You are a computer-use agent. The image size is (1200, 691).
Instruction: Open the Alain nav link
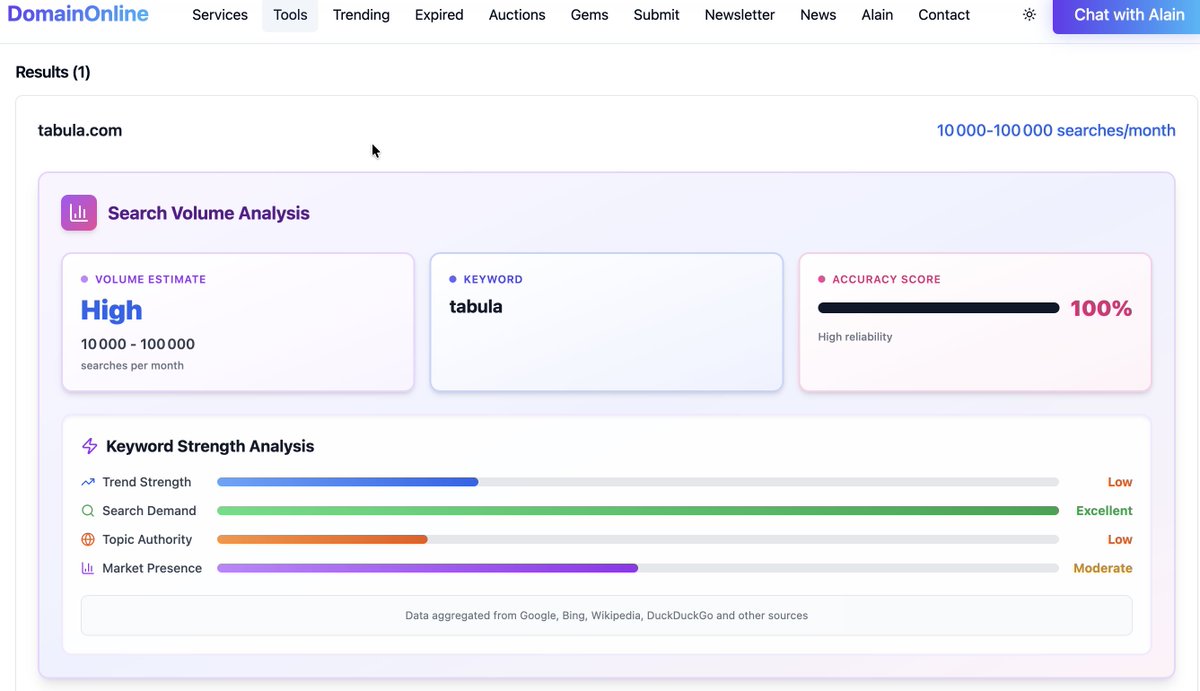(877, 15)
